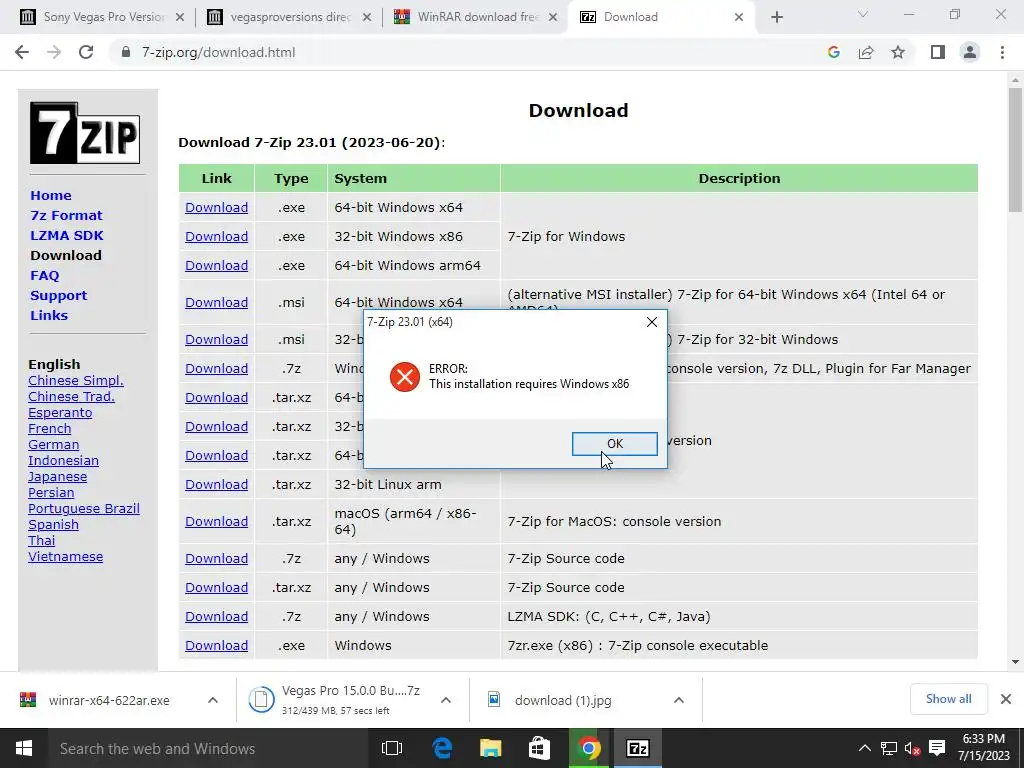Open the Action Center notifications icon
Image resolution: width=1024 pixels, height=768 pixels.
coord(937,748)
